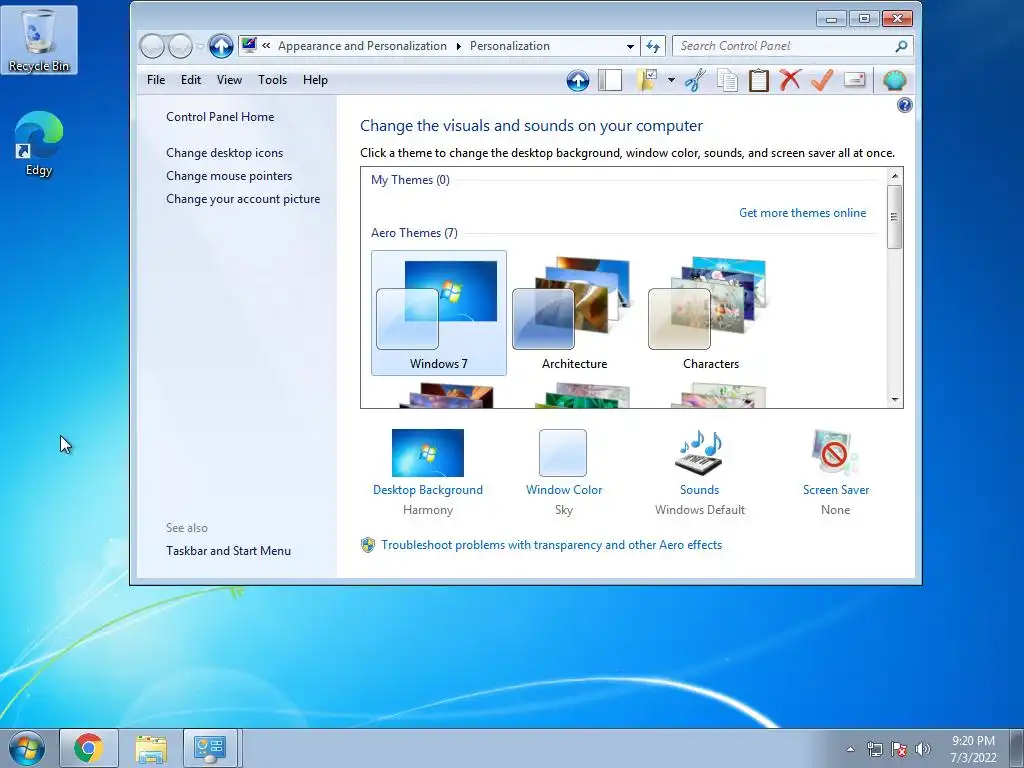Image resolution: width=1024 pixels, height=768 pixels.
Task: Launch Chrome from the taskbar
Action: pyautogui.click(x=89, y=748)
